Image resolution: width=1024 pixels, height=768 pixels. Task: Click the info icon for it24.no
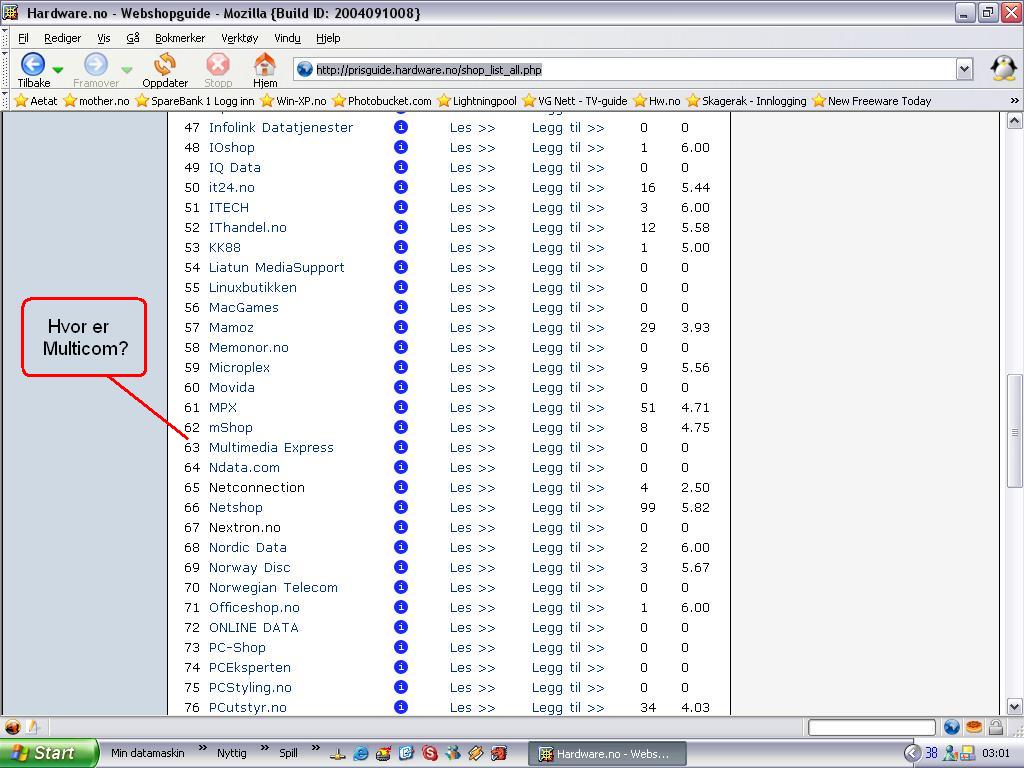(401, 187)
